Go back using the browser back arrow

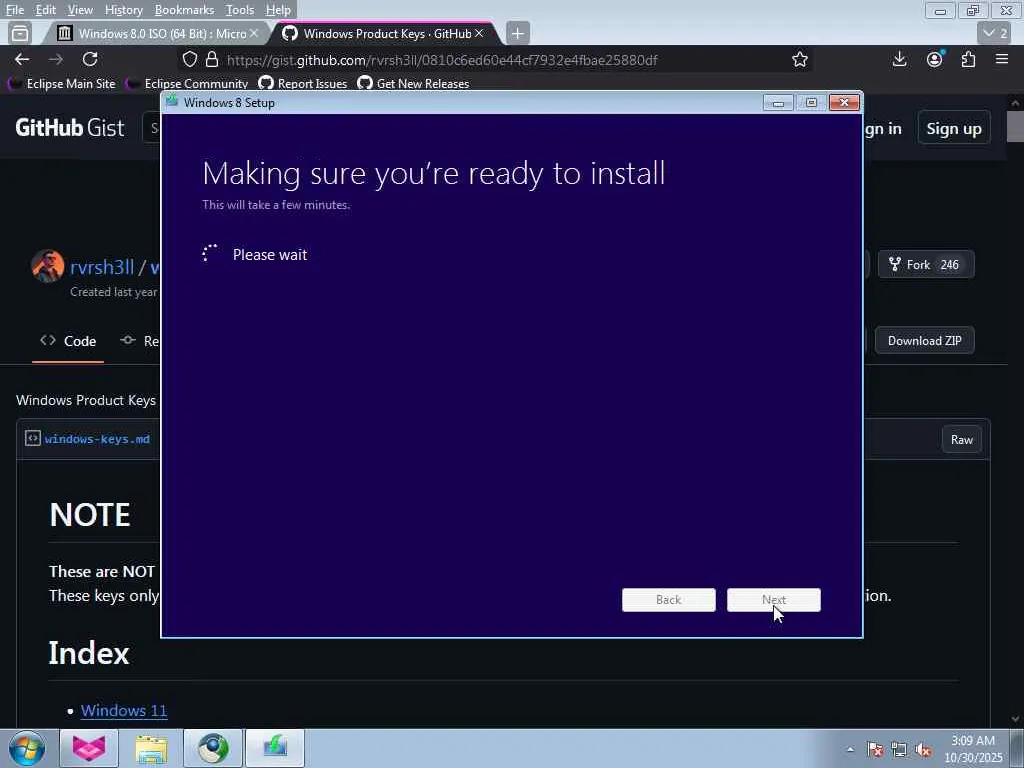(x=22, y=59)
